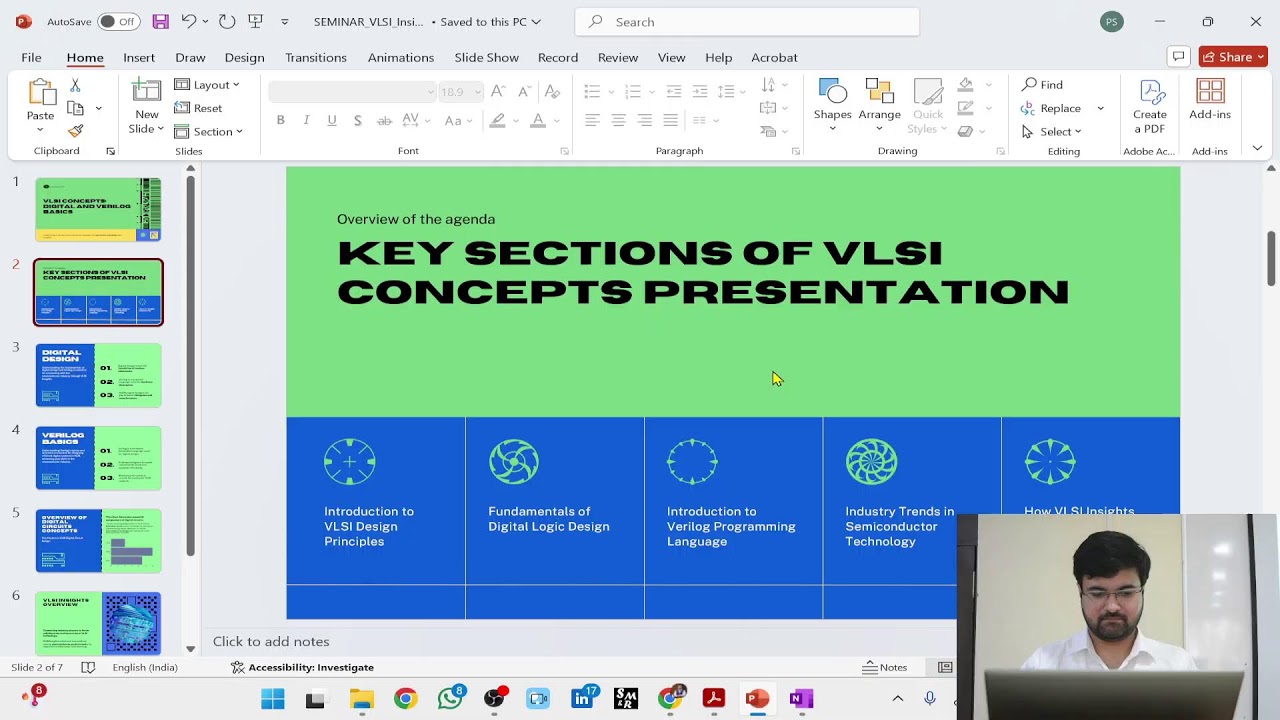Switch to the Animations tab
The height and width of the screenshot is (720, 1280).
tap(401, 57)
